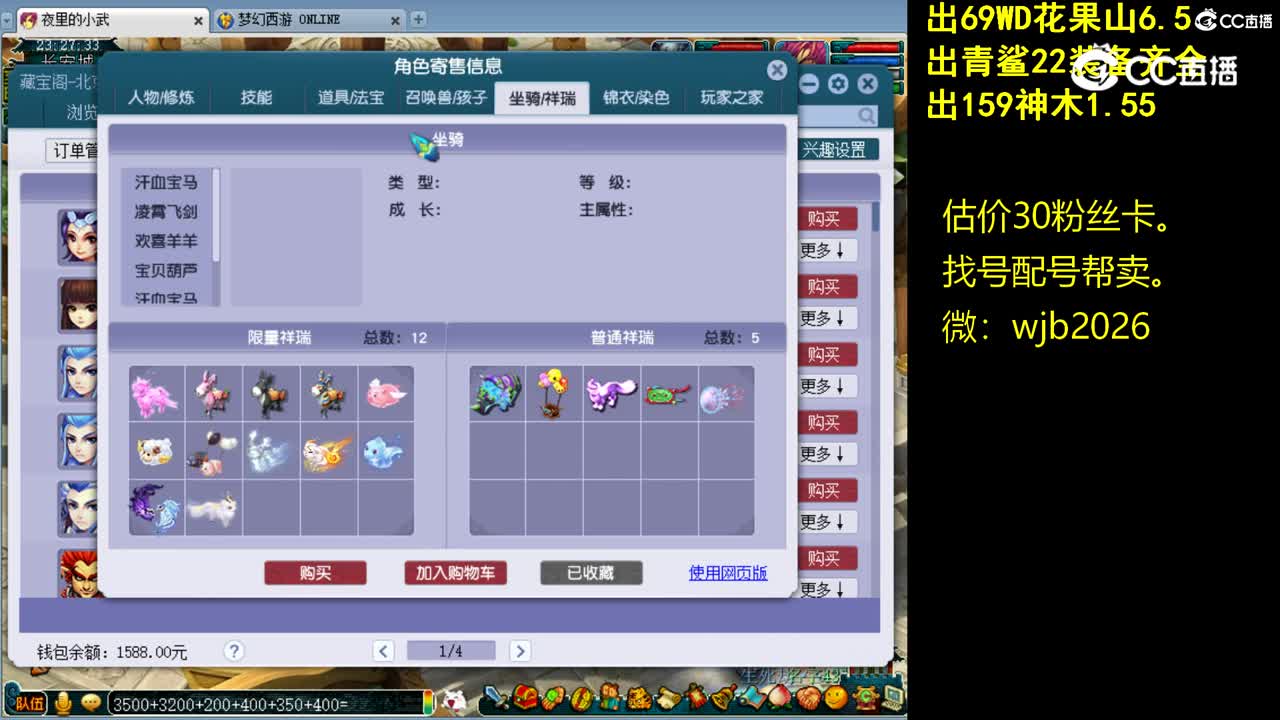Viewport: 1280px width, 720px height.
Task: Click the red 购买 button in dialog
Action: coord(315,573)
